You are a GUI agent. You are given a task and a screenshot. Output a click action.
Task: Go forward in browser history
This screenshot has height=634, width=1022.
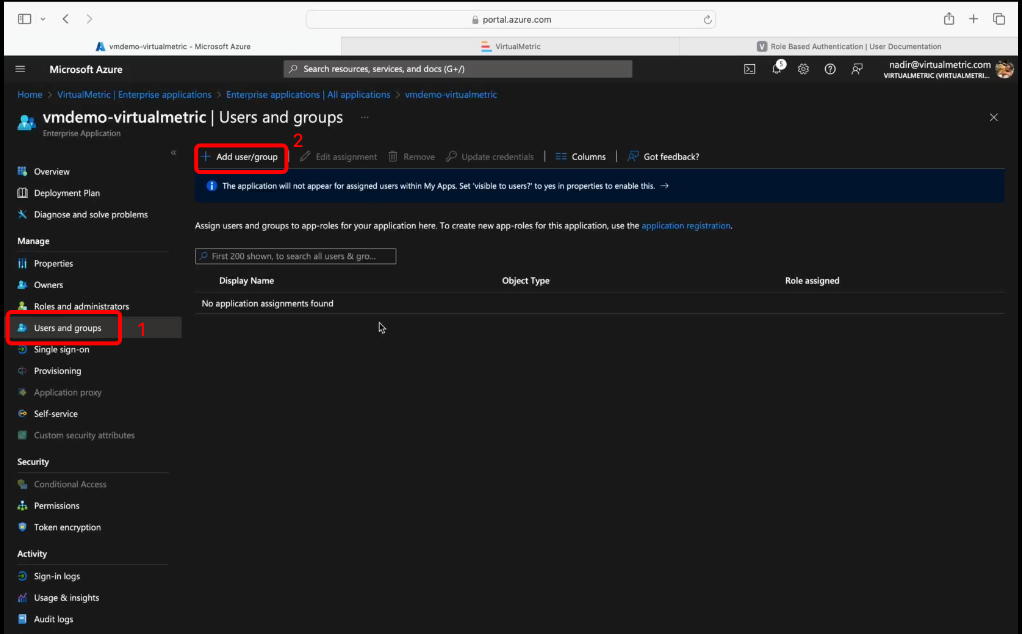click(x=89, y=19)
